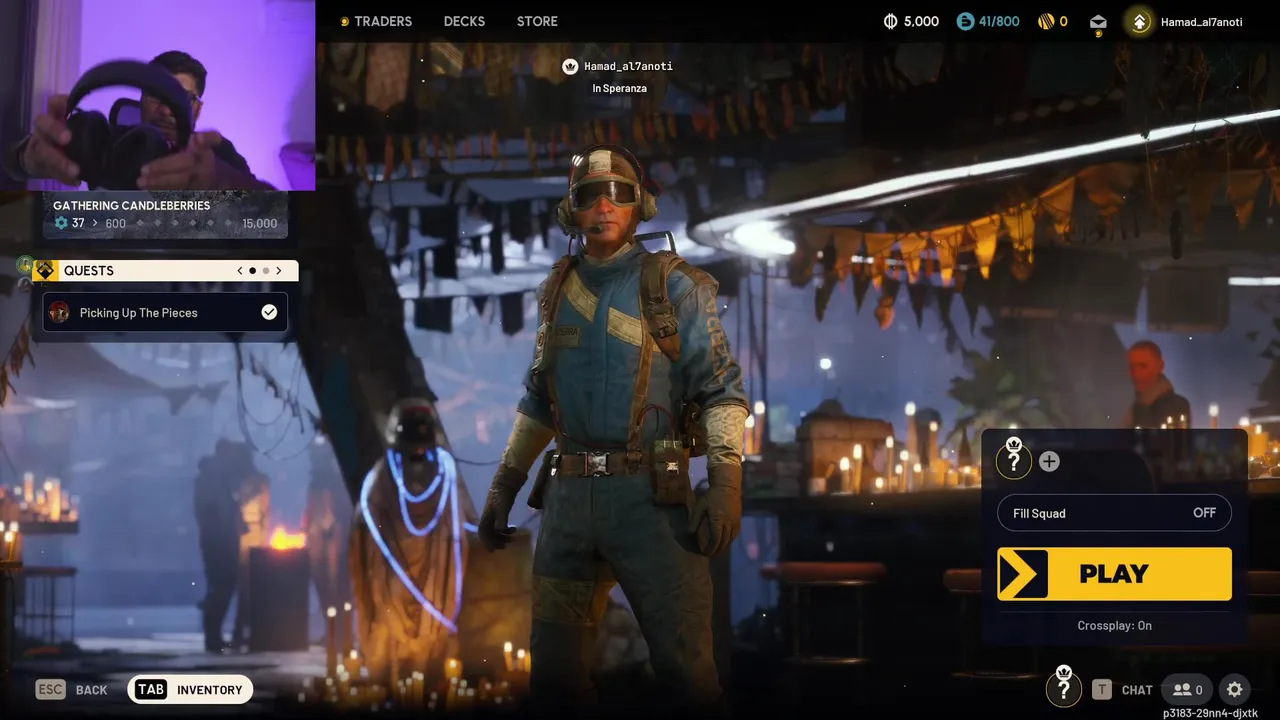Click the blue token icon beside 41/800
Screen dimensions: 1280x720
coord(965,21)
